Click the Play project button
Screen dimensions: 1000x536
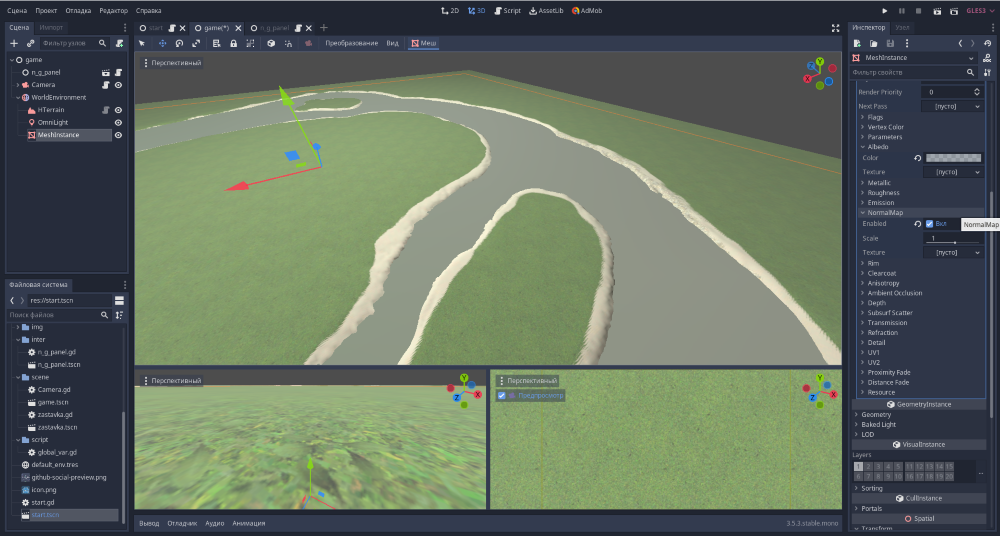click(x=886, y=10)
